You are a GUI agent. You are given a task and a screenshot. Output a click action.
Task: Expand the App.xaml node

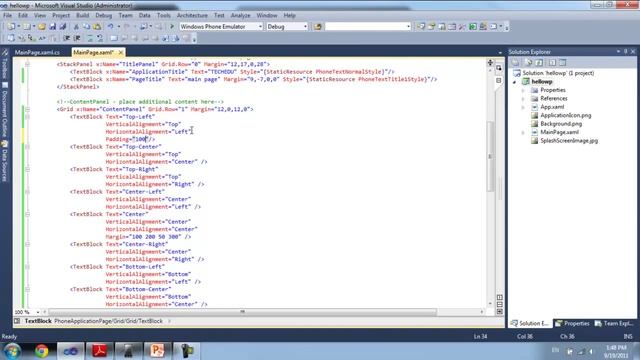click(x=524, y=107)
